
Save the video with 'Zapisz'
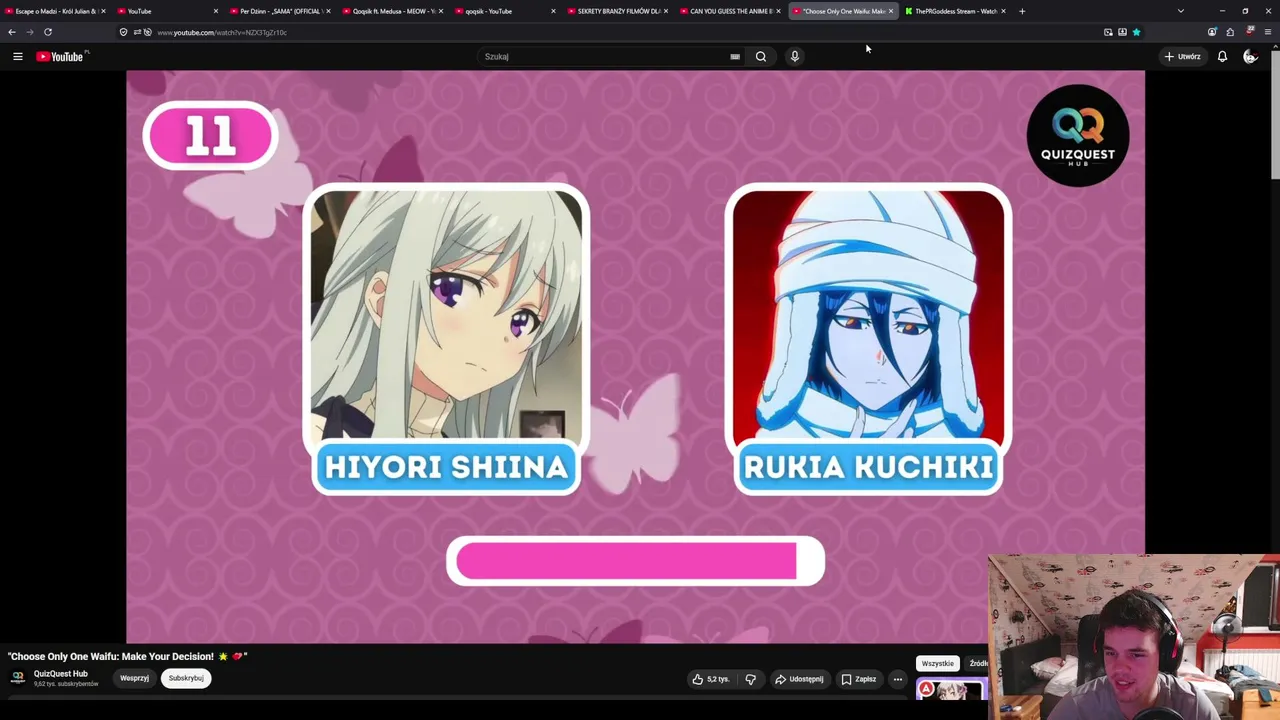(x=859, y=679)
